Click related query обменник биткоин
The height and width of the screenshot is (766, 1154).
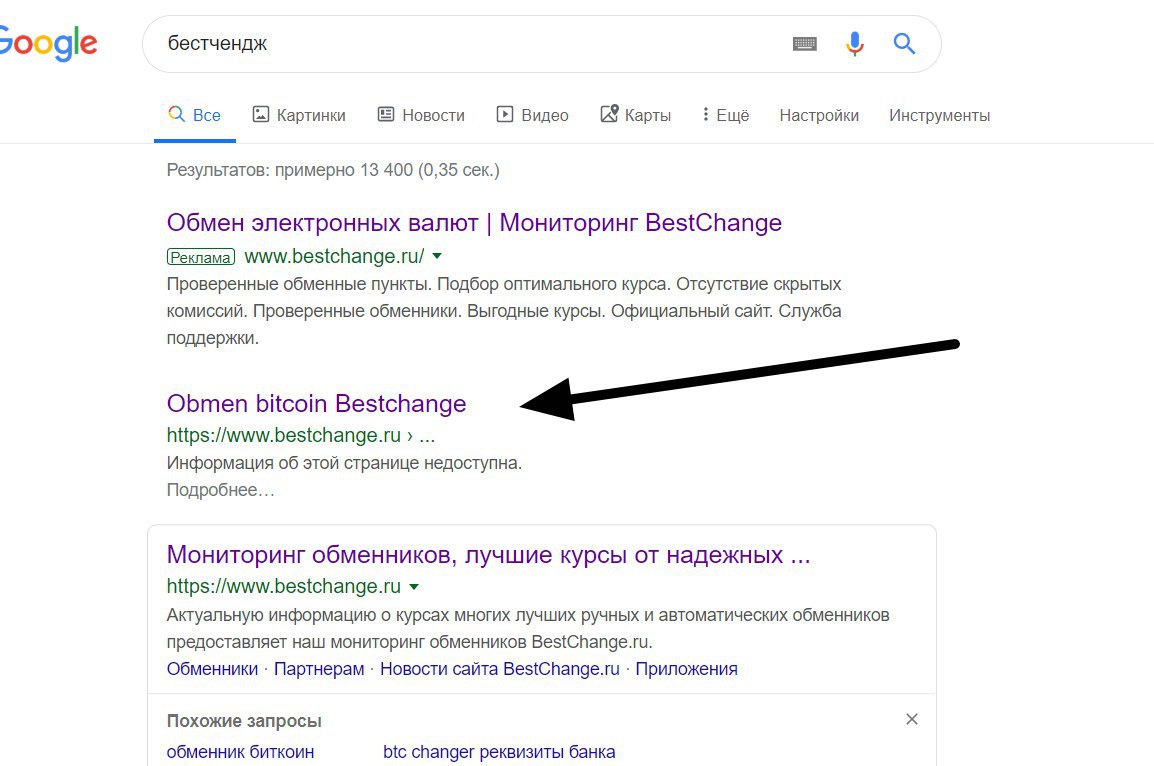tap(240, 752)
